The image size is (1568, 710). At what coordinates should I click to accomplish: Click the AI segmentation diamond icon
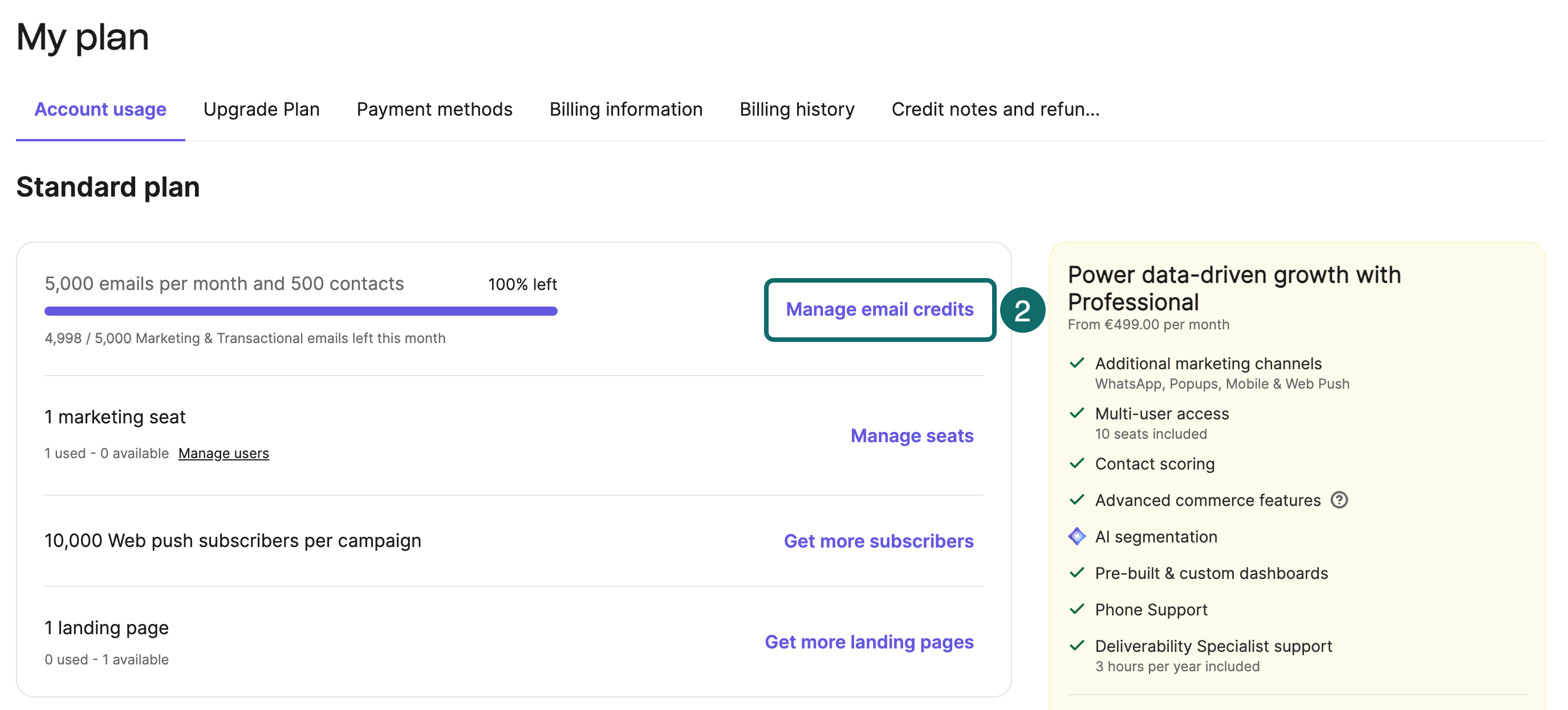pos(1078,537)
